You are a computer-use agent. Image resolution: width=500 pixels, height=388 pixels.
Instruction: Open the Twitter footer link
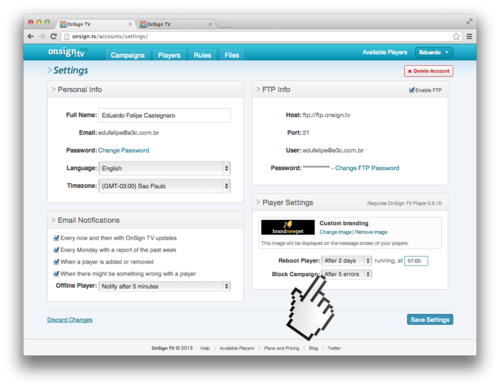tap(334, 348)
